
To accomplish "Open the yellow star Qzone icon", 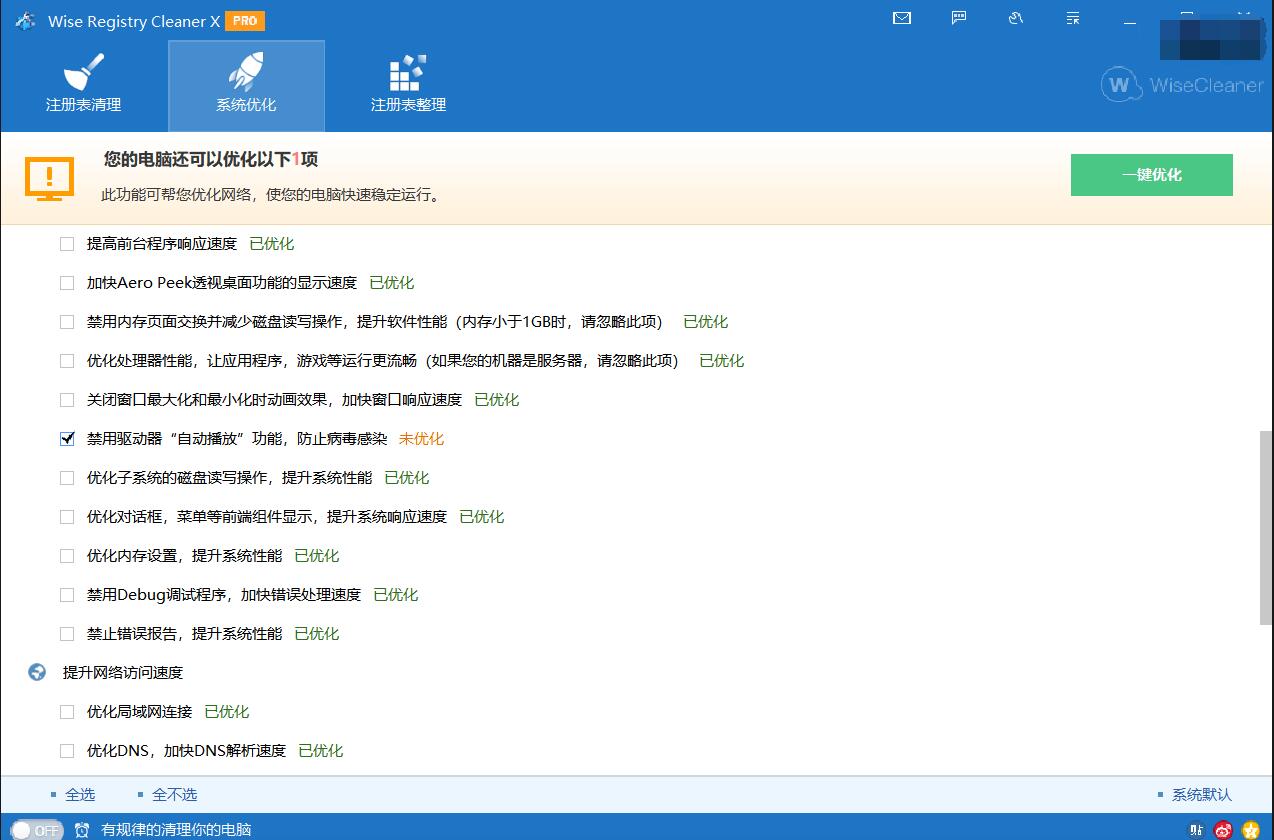I will click(x=1250, y=830).
